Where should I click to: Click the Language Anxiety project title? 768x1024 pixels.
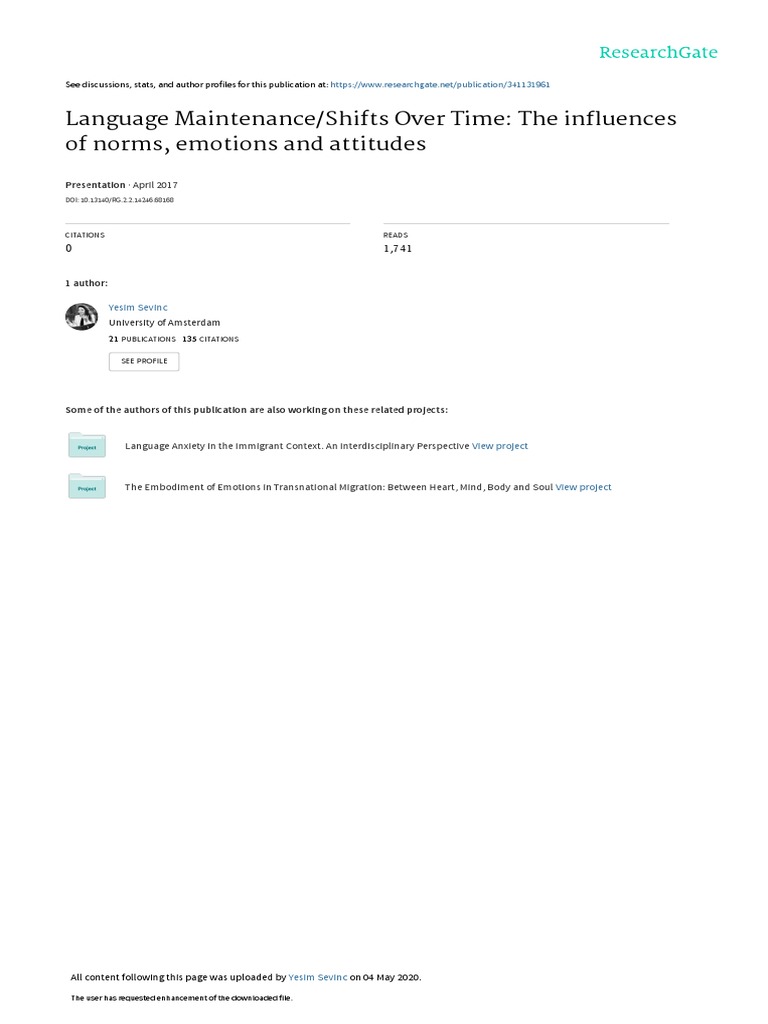click(x=296, y=446)
